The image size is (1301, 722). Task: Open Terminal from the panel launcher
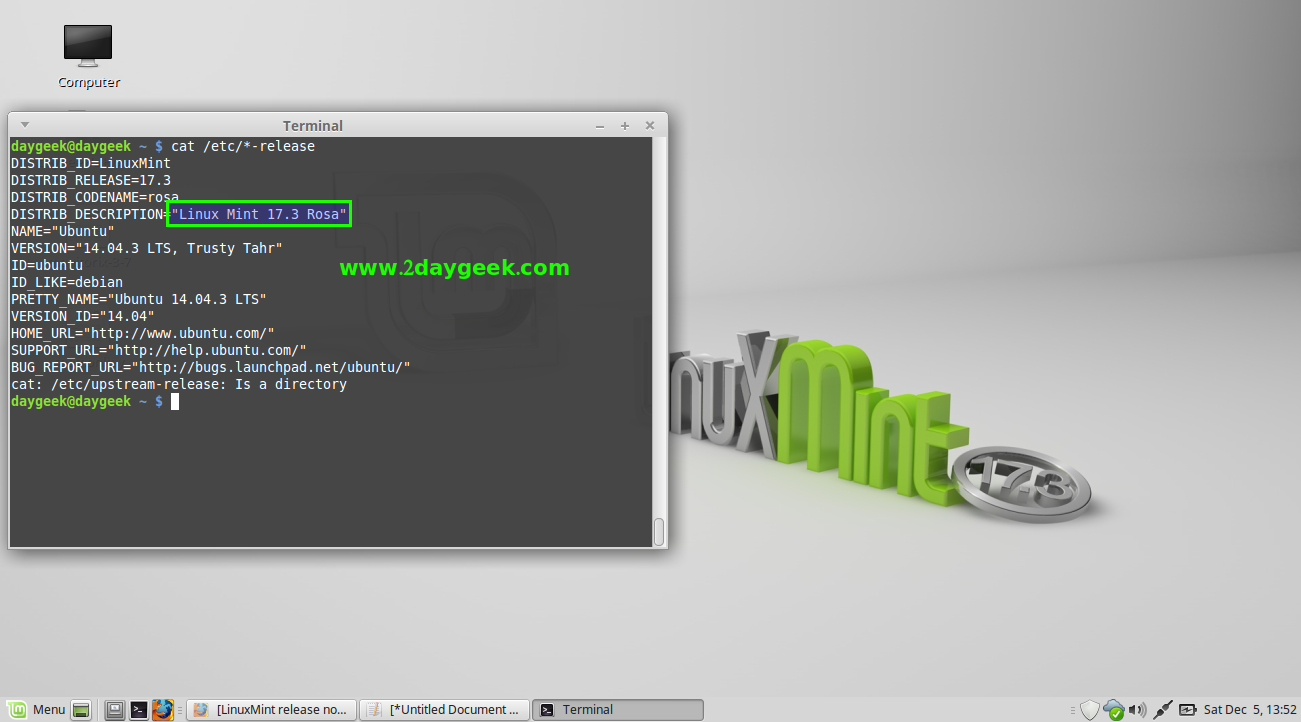coord(139,710)
